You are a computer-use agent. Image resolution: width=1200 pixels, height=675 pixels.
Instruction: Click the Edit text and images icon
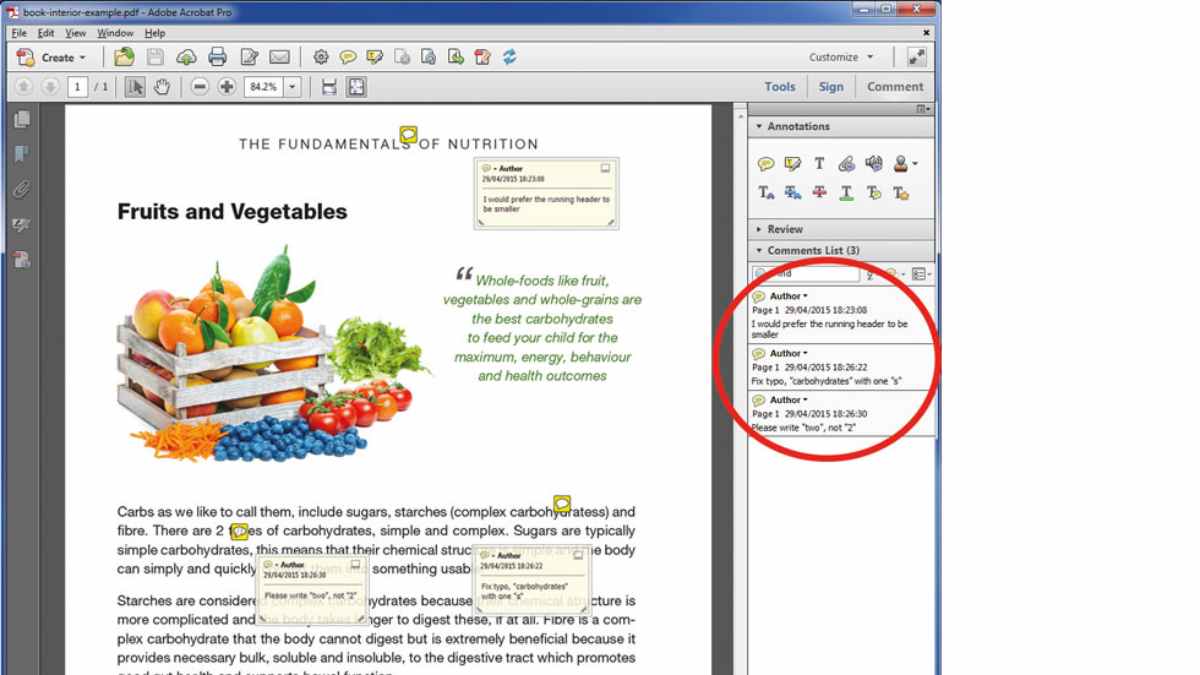tap(249, 57)
